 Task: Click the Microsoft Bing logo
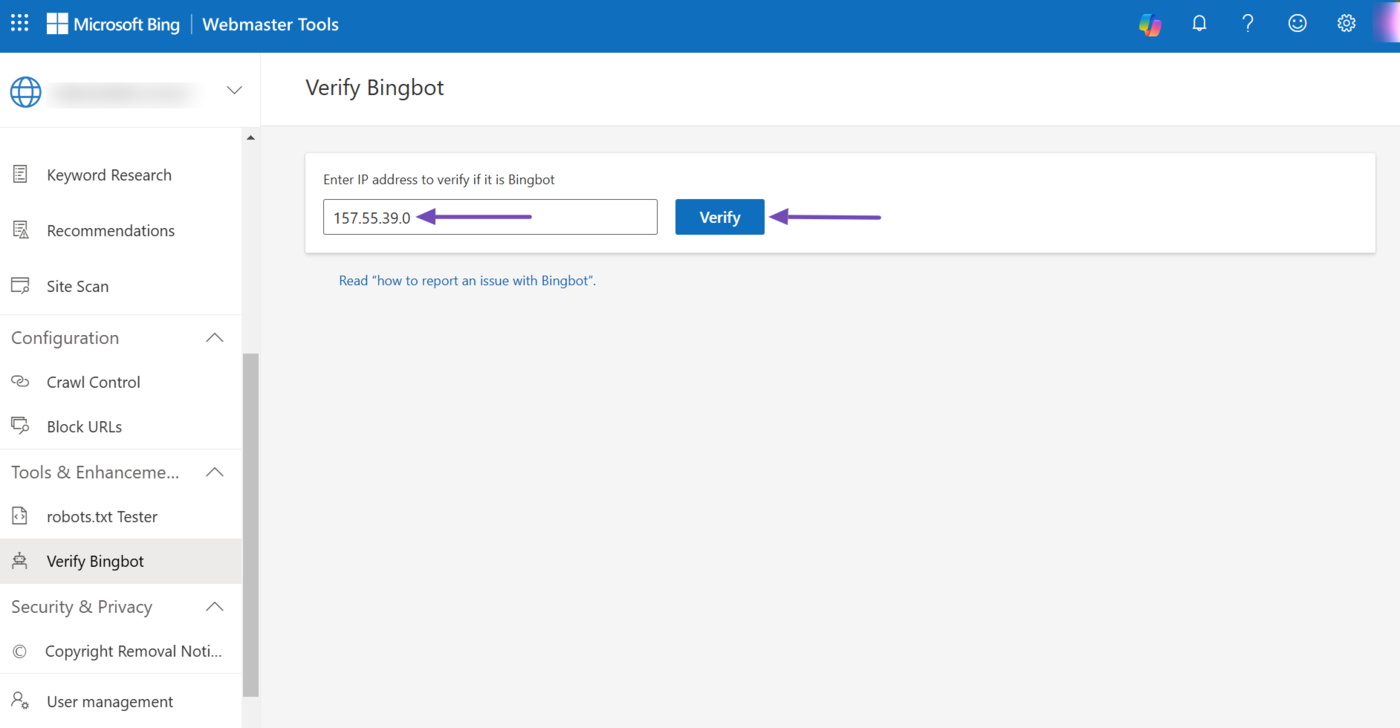pos(113,24)
